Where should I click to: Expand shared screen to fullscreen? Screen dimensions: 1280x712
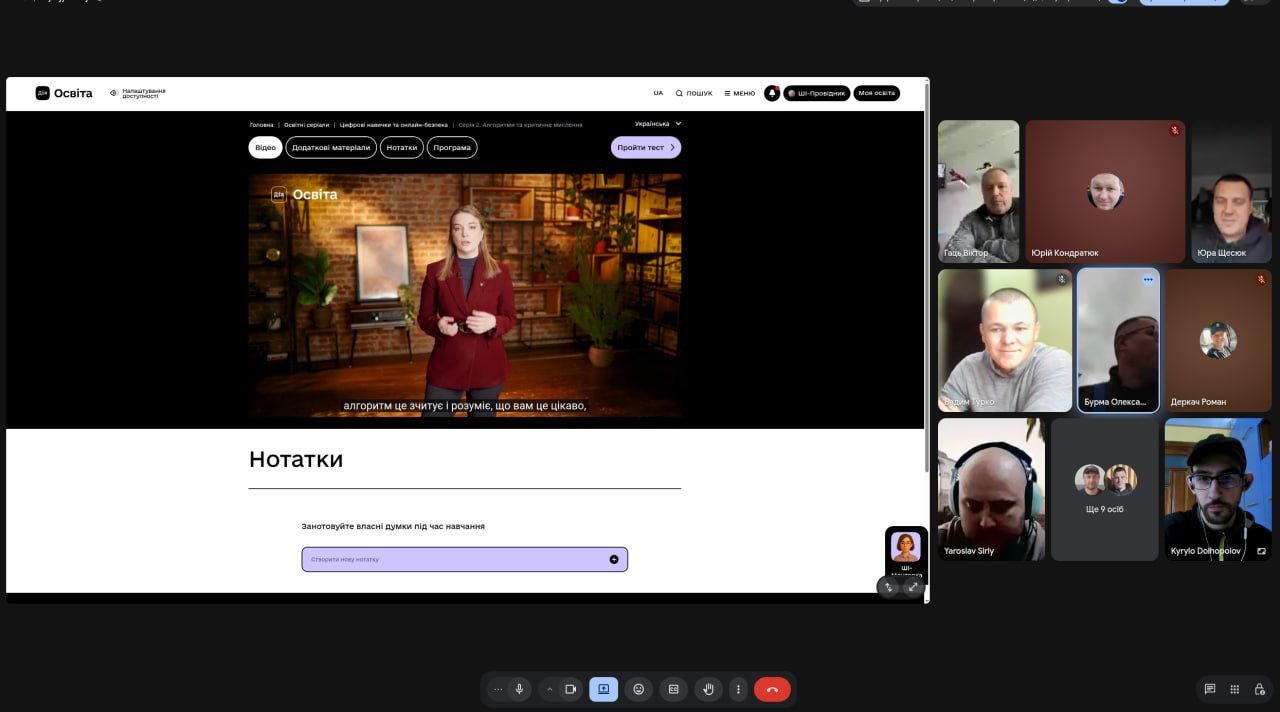[913, 587]
